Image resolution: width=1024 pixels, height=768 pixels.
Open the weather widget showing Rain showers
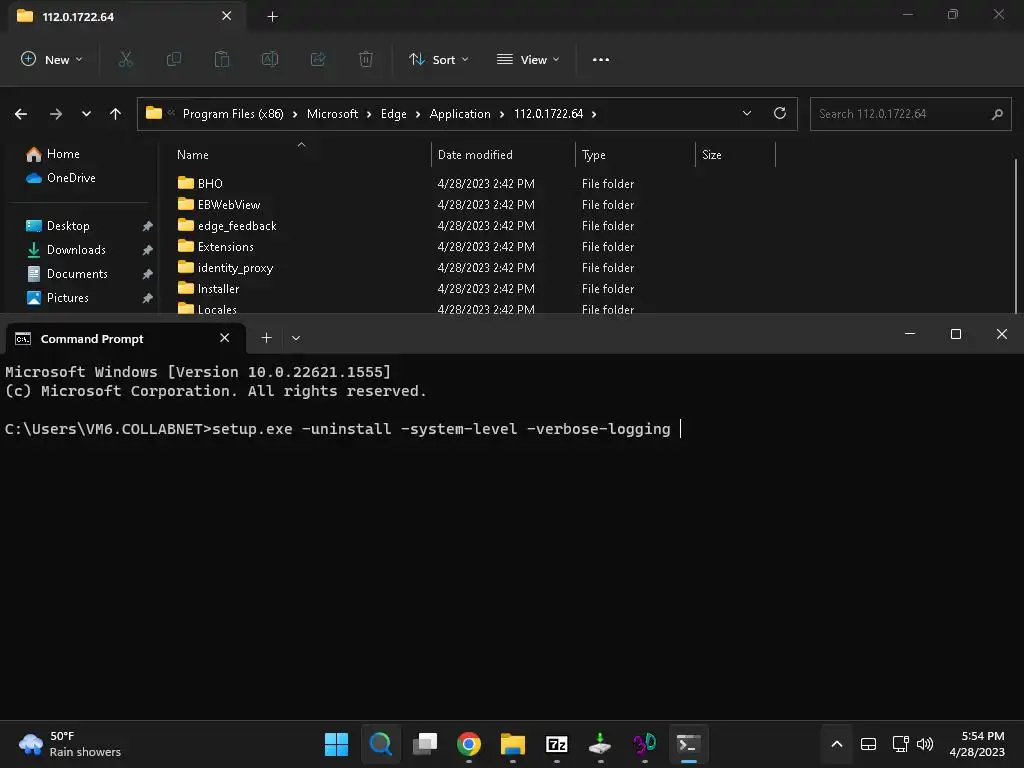70,744
